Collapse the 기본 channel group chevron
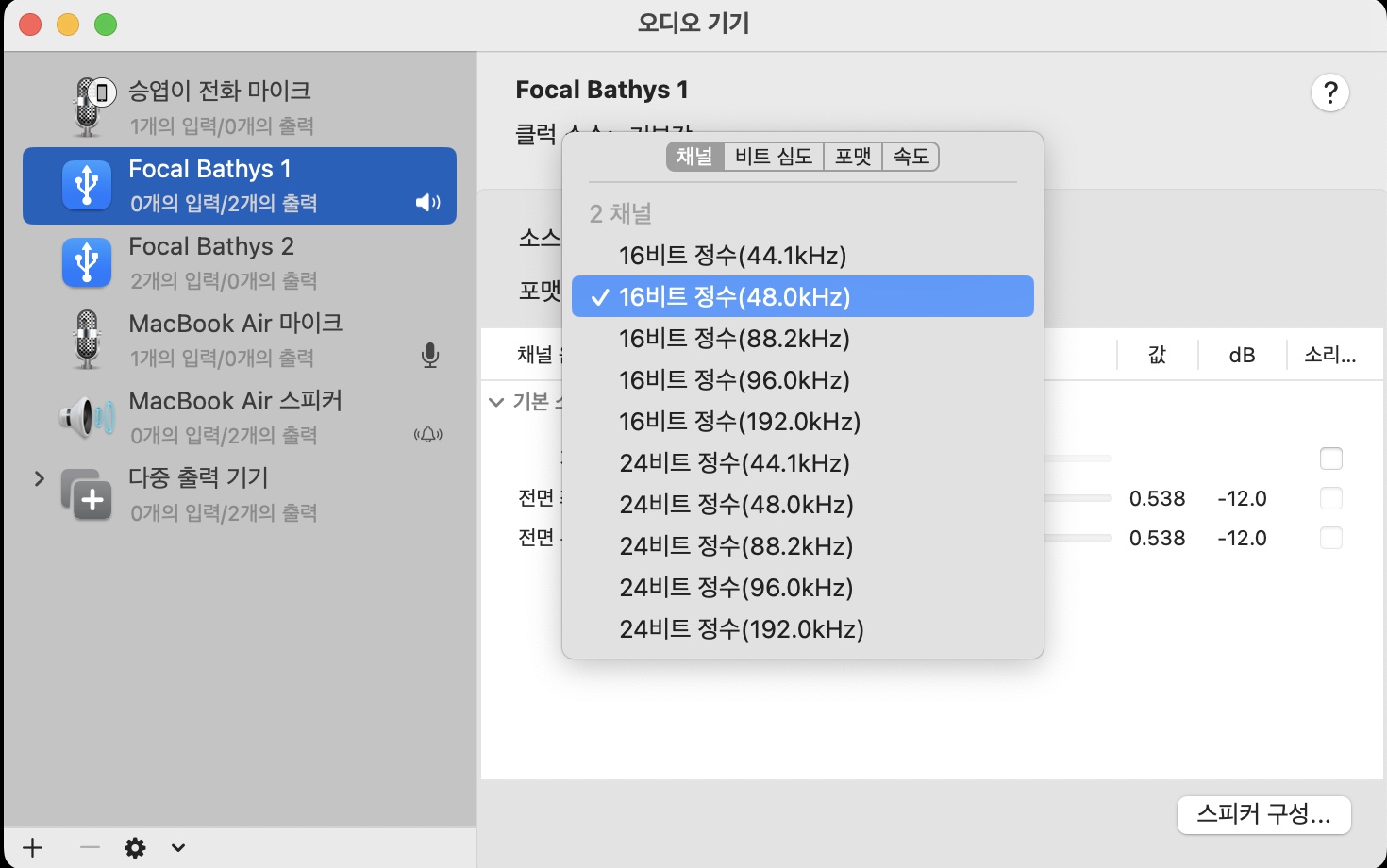Viewport: 1387px width, 868px height. tap(496, 402)
